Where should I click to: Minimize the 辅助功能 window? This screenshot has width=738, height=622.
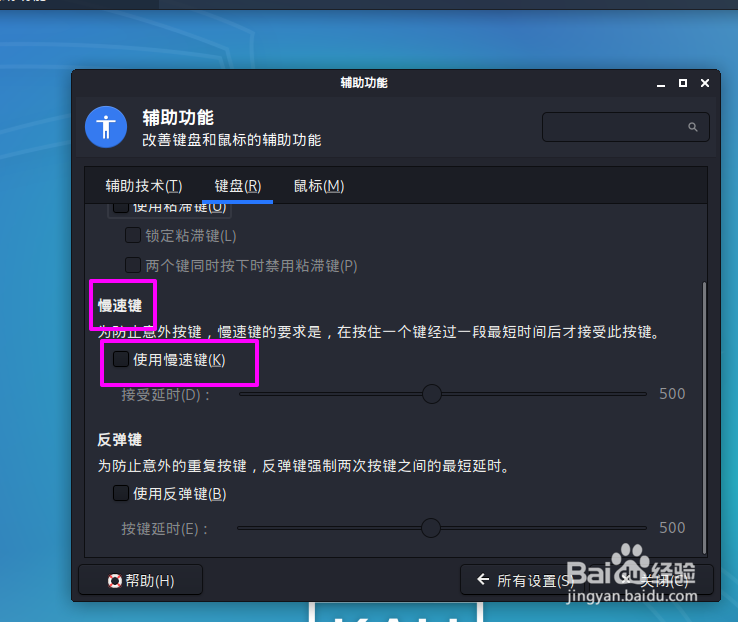[661, 84]
